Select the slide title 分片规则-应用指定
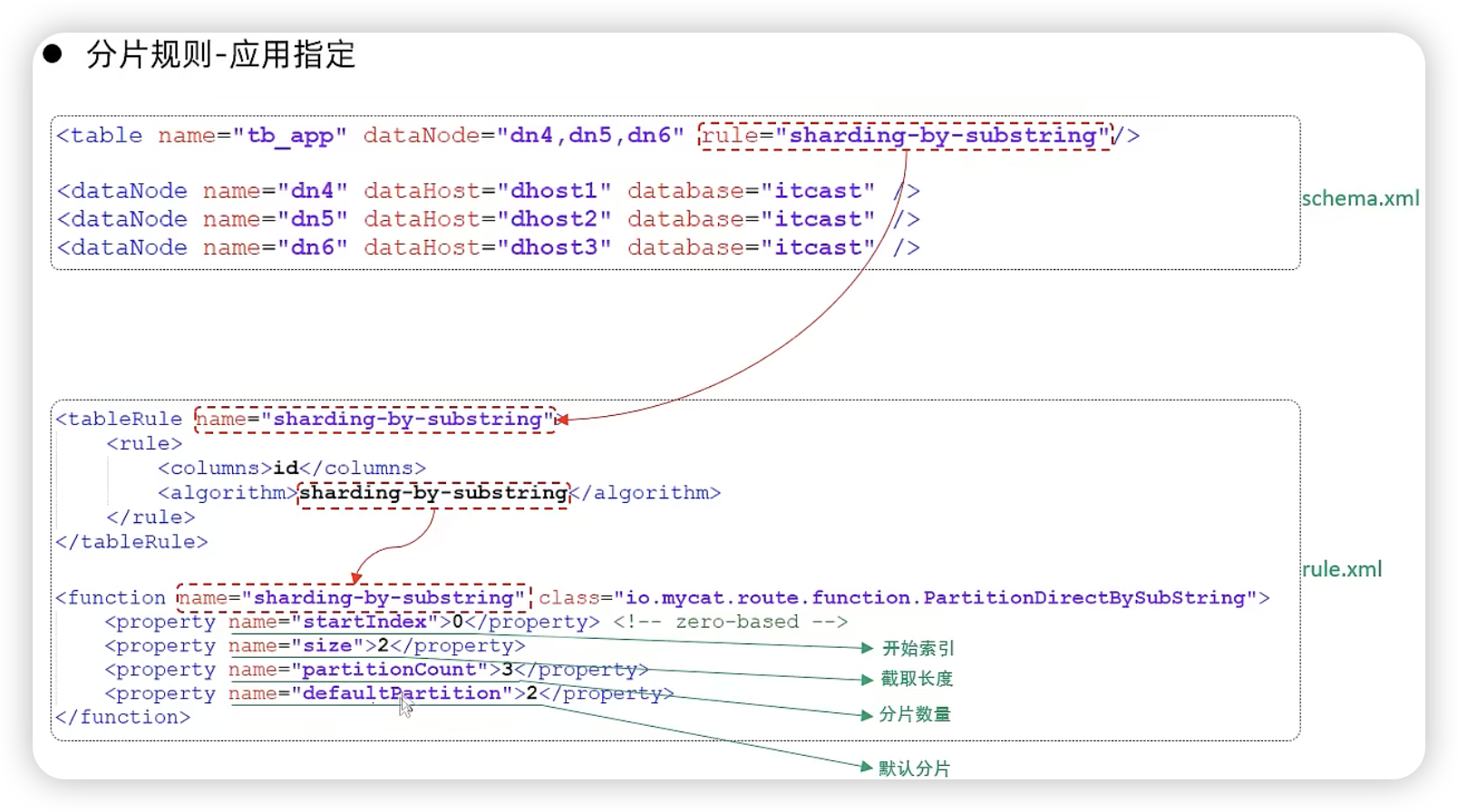Viewport: 1458px width, 812px height. [x=220, y=55]
